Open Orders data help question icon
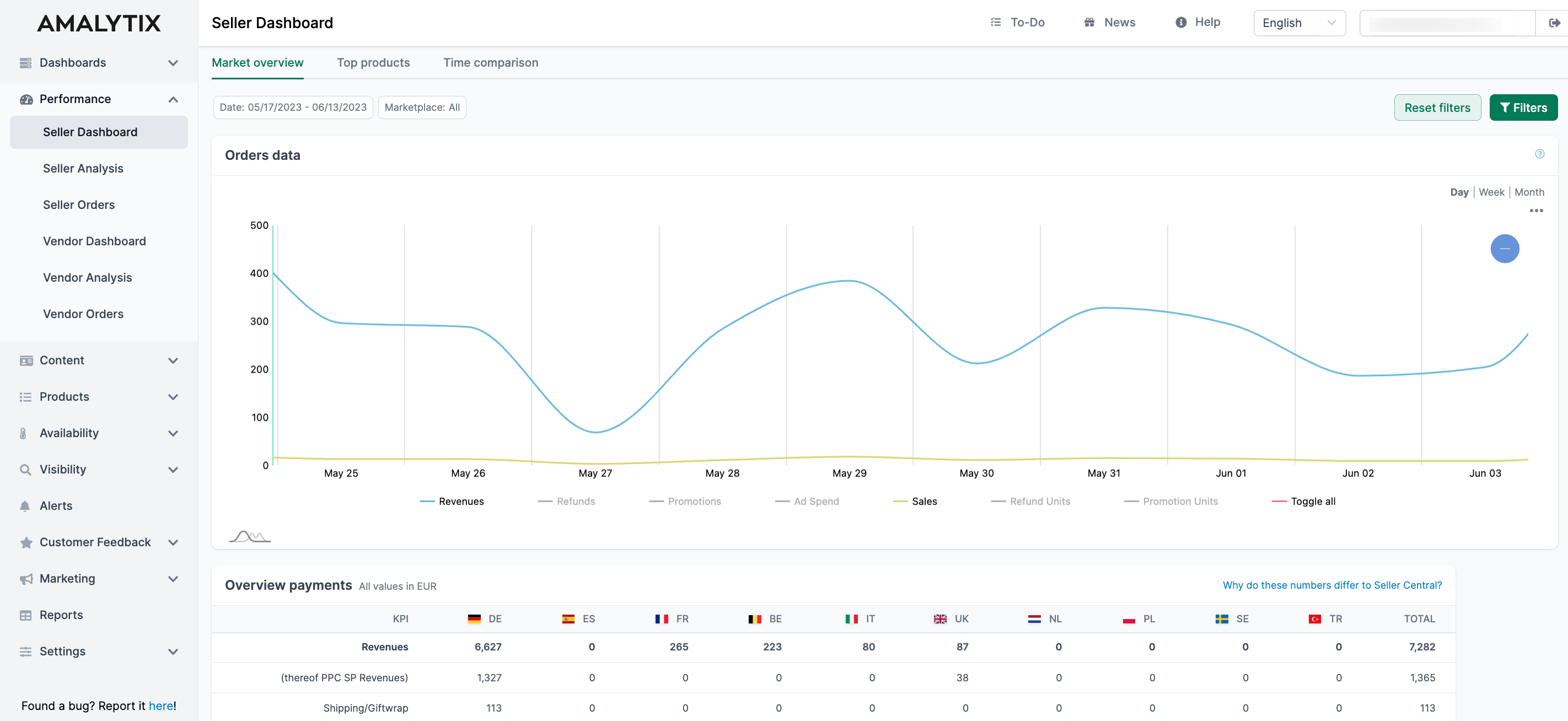The width and height of the screenshot is (1568, 721). coord(1539,154)
